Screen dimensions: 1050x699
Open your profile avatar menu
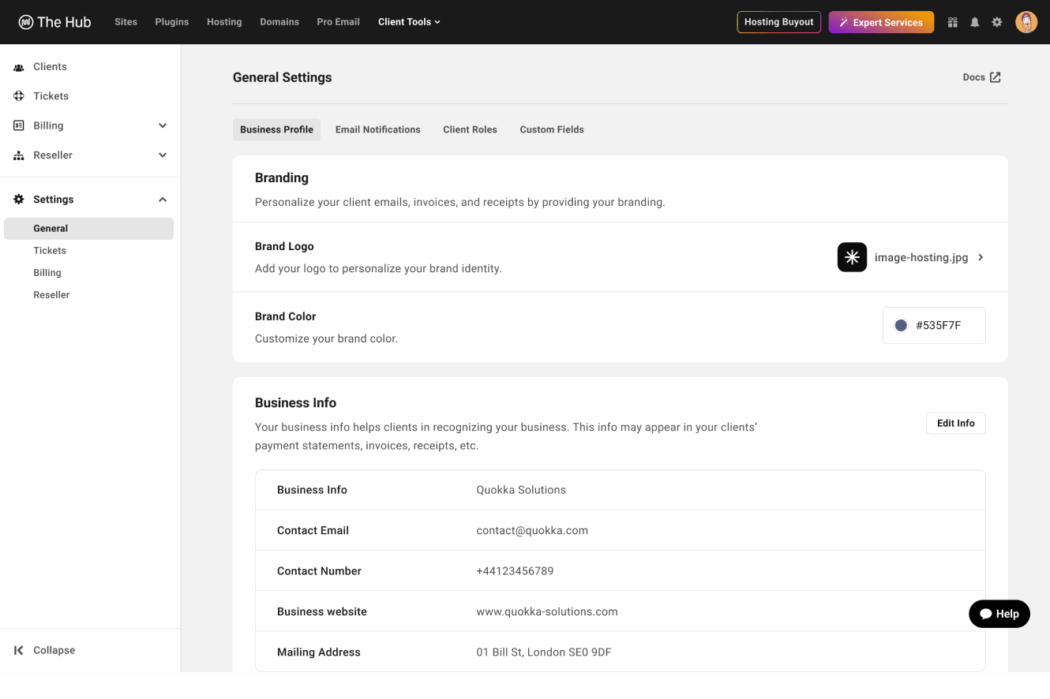click(1026, 21)
